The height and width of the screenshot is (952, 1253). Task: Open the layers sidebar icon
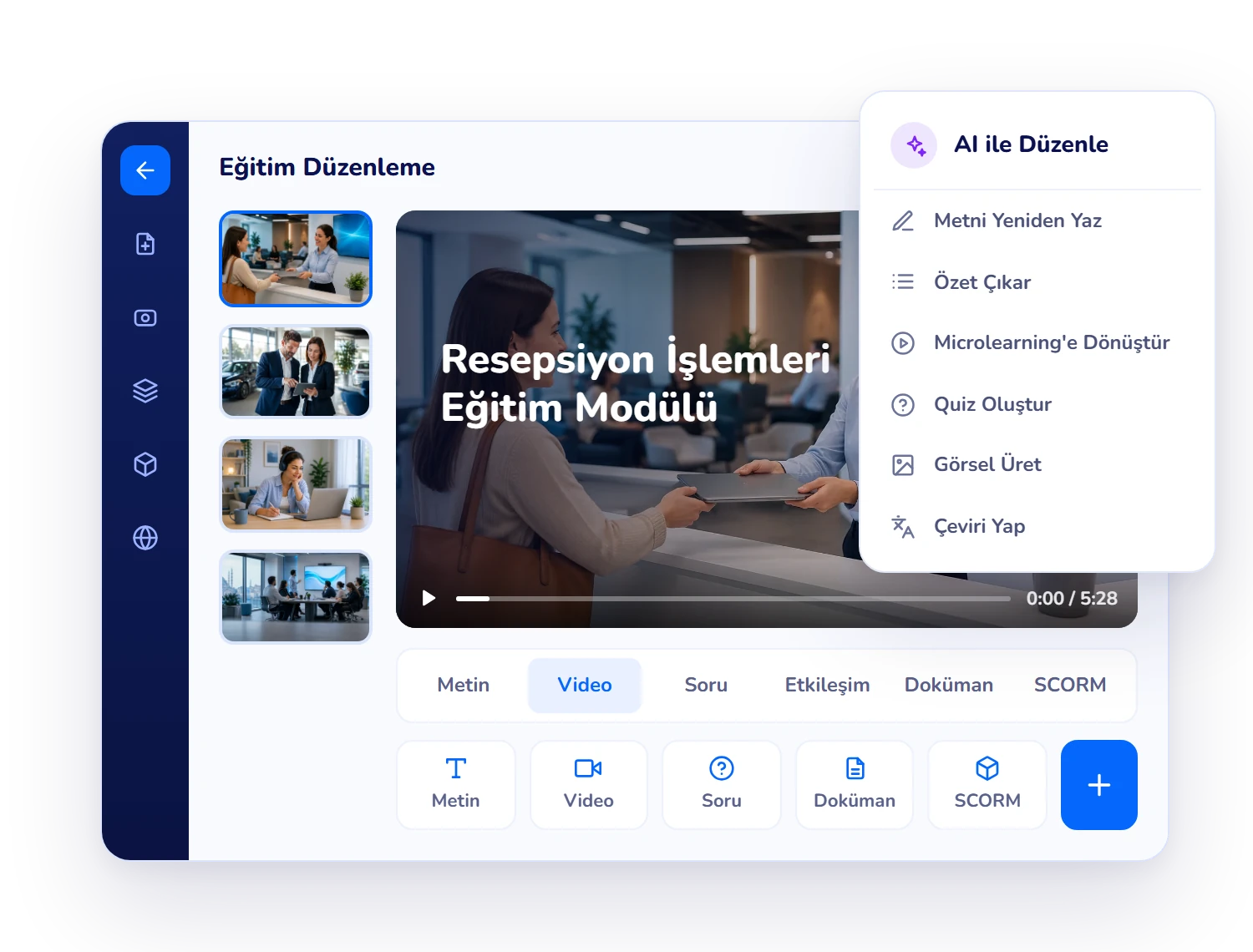pyautogui.click(x=145, y=391)
